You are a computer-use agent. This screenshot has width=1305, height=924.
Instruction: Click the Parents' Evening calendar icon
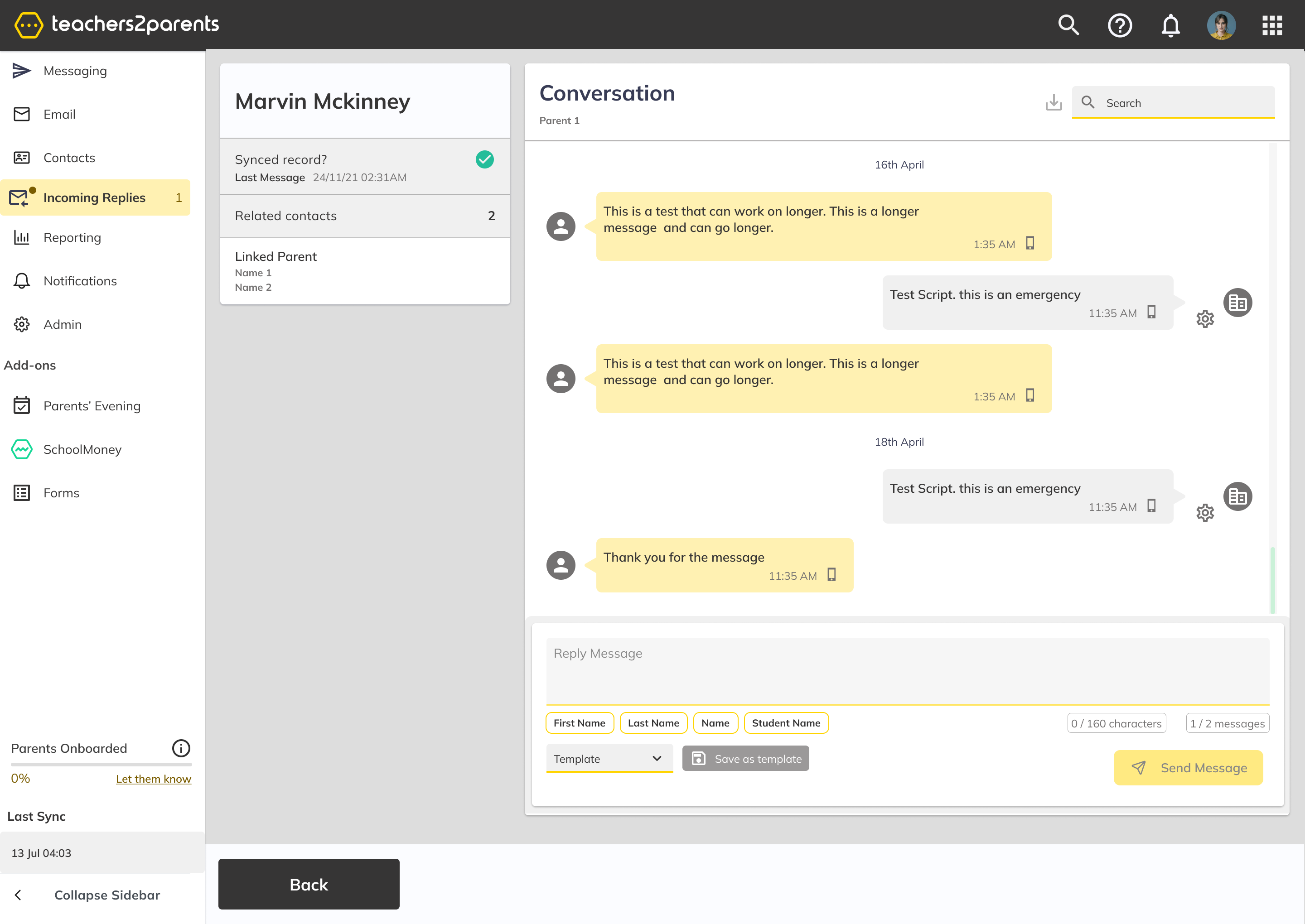pyautogui.click(x=22, y=406)
